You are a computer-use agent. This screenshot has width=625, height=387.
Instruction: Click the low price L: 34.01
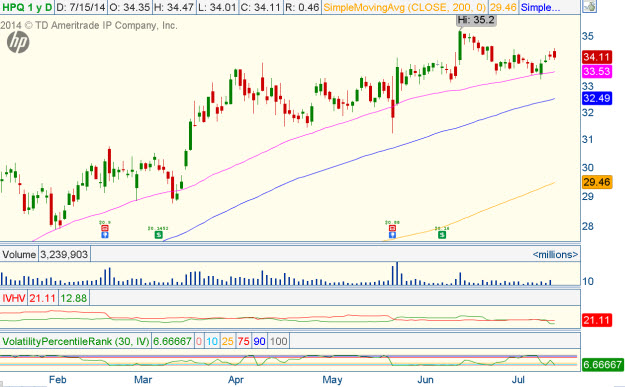(217, 7)
